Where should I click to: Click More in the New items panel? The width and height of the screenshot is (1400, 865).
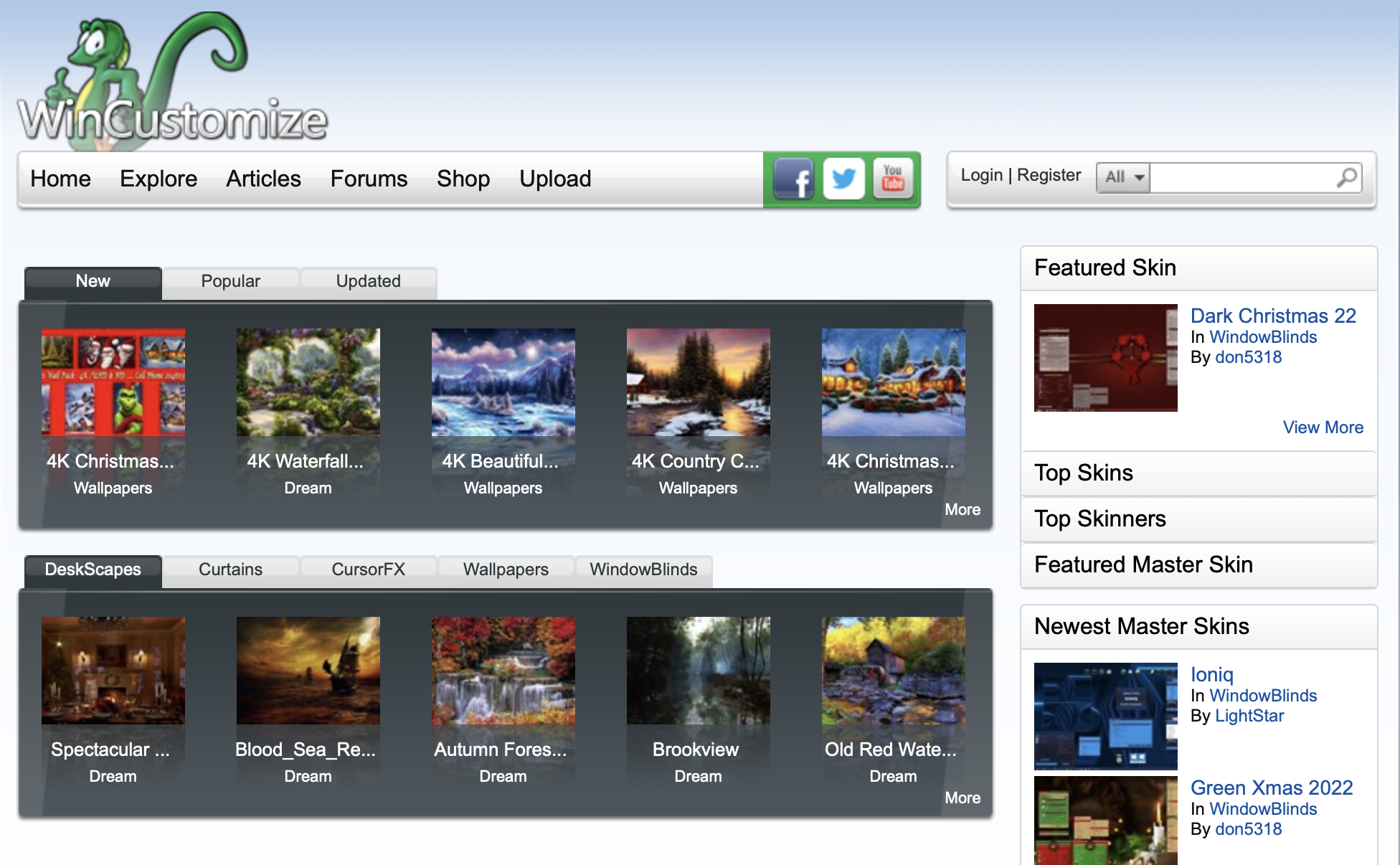(962, 510)
